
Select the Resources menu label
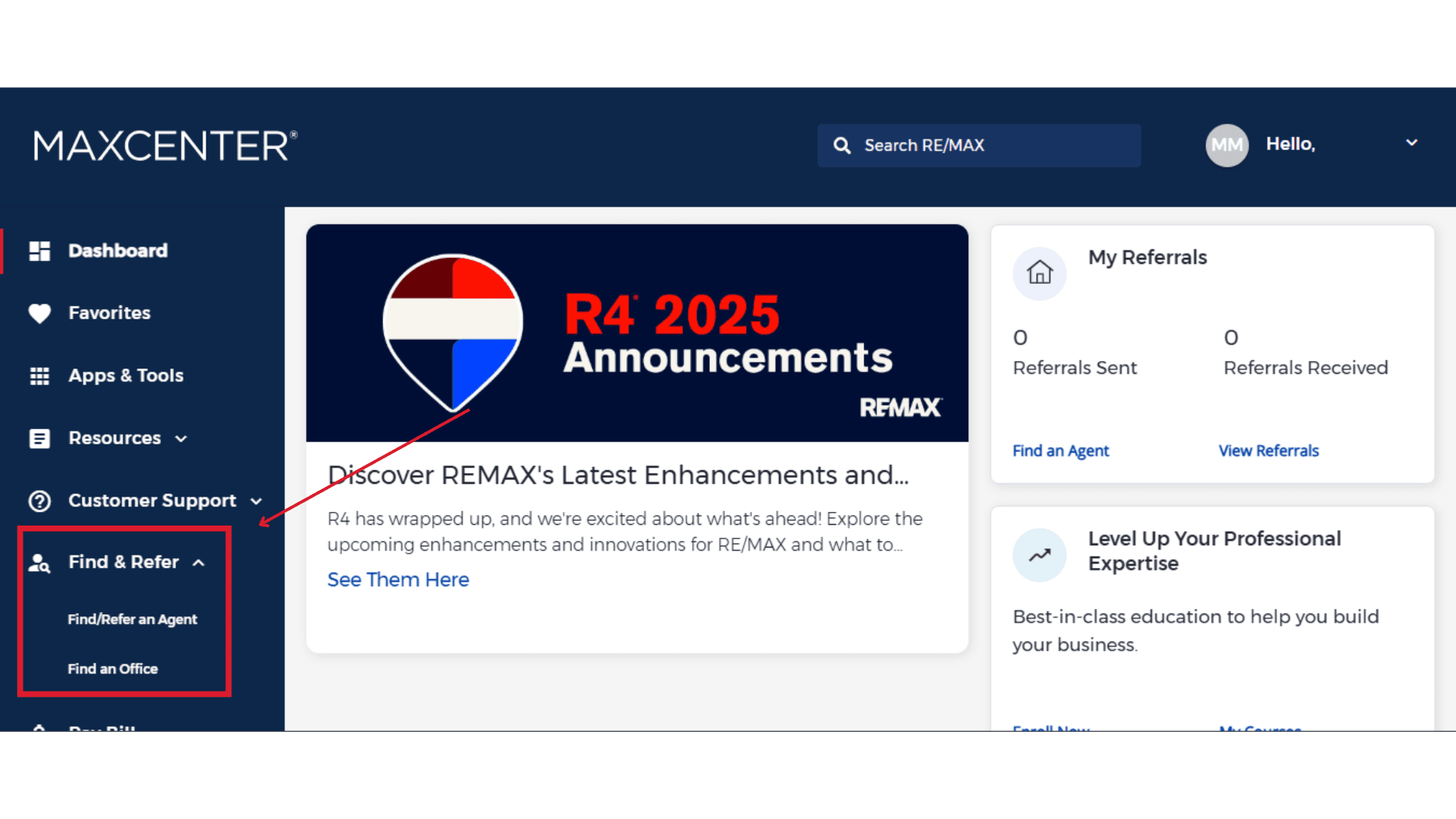[x=115, y=438]
